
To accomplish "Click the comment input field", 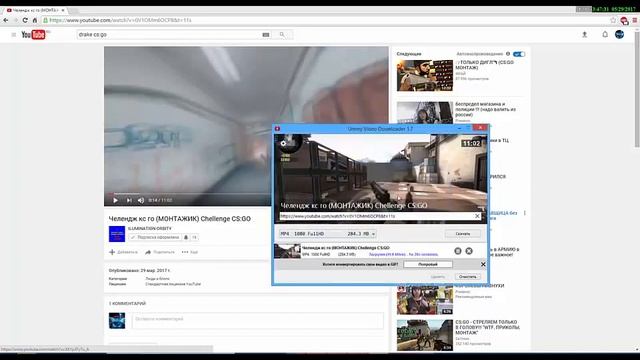I will click(x=258, y=320).
